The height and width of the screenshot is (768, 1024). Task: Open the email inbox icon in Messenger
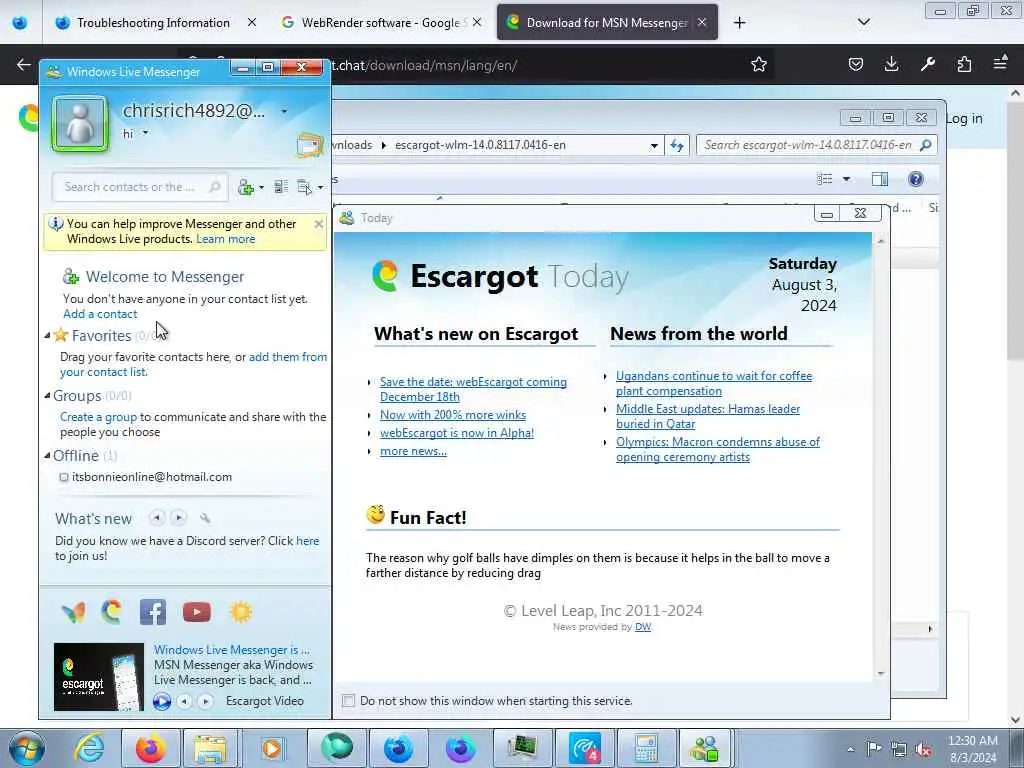(310, 144)
